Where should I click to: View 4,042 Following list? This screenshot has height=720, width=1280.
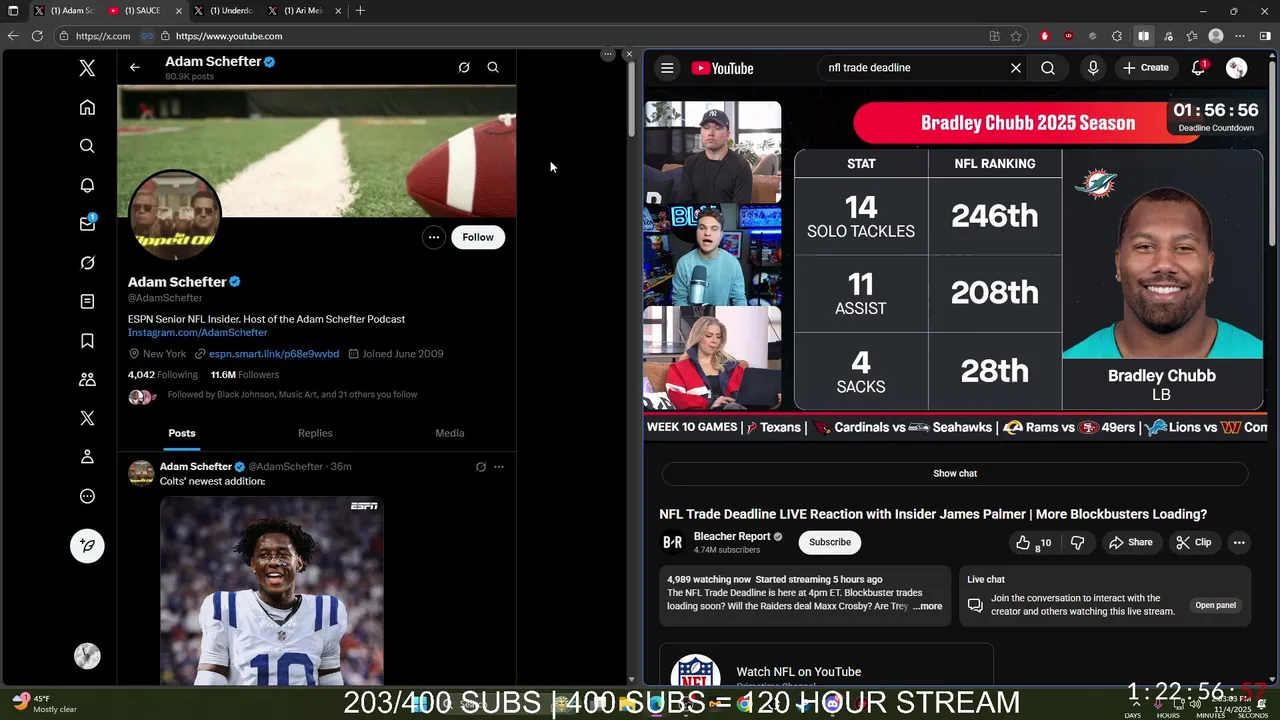point(163,375)
